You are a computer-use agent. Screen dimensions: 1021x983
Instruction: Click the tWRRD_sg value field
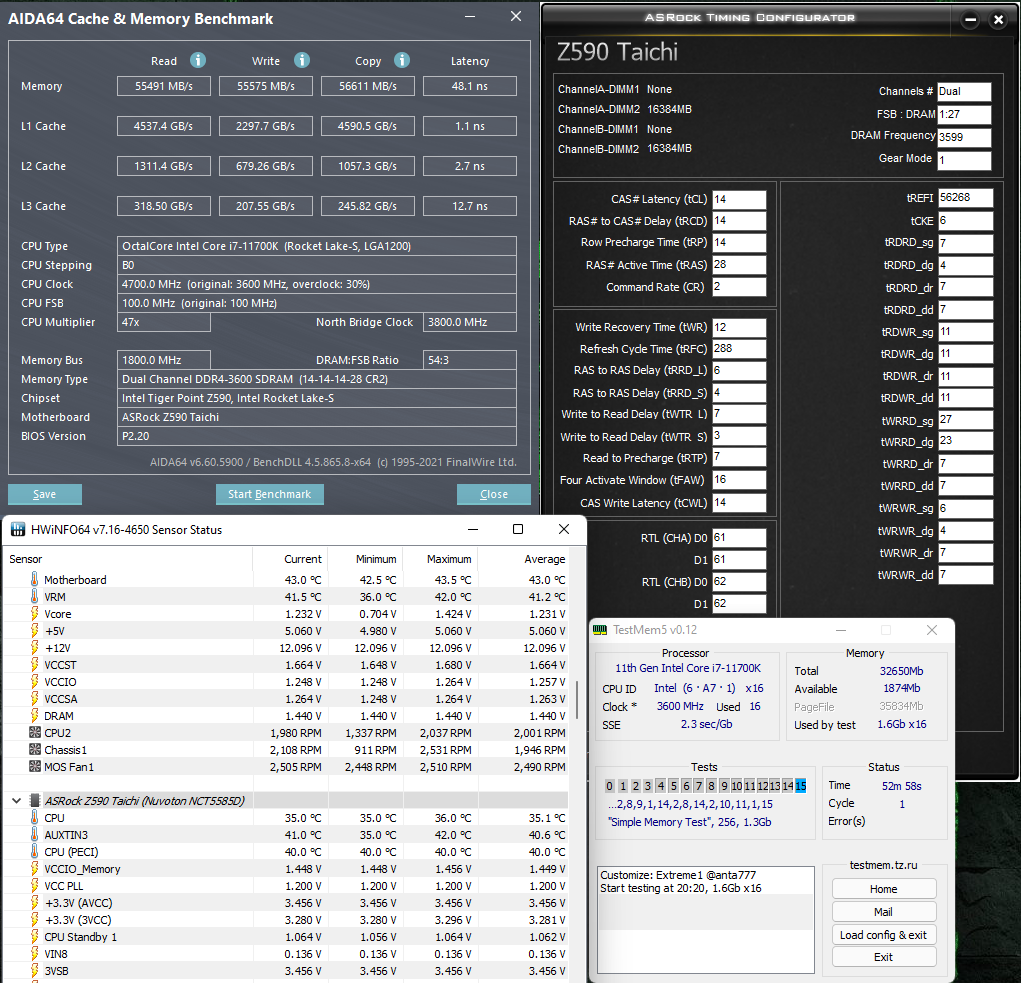pyautogui.click(x=965, y=420)
